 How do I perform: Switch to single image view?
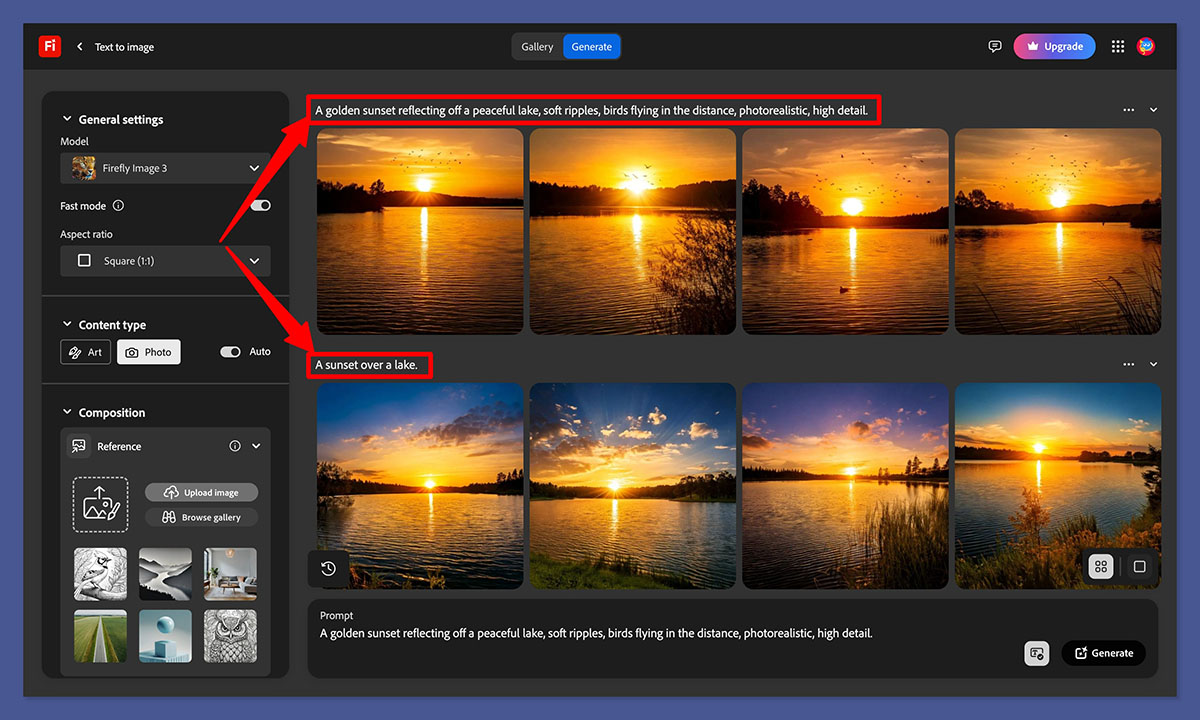click(x=1139, y=566)
